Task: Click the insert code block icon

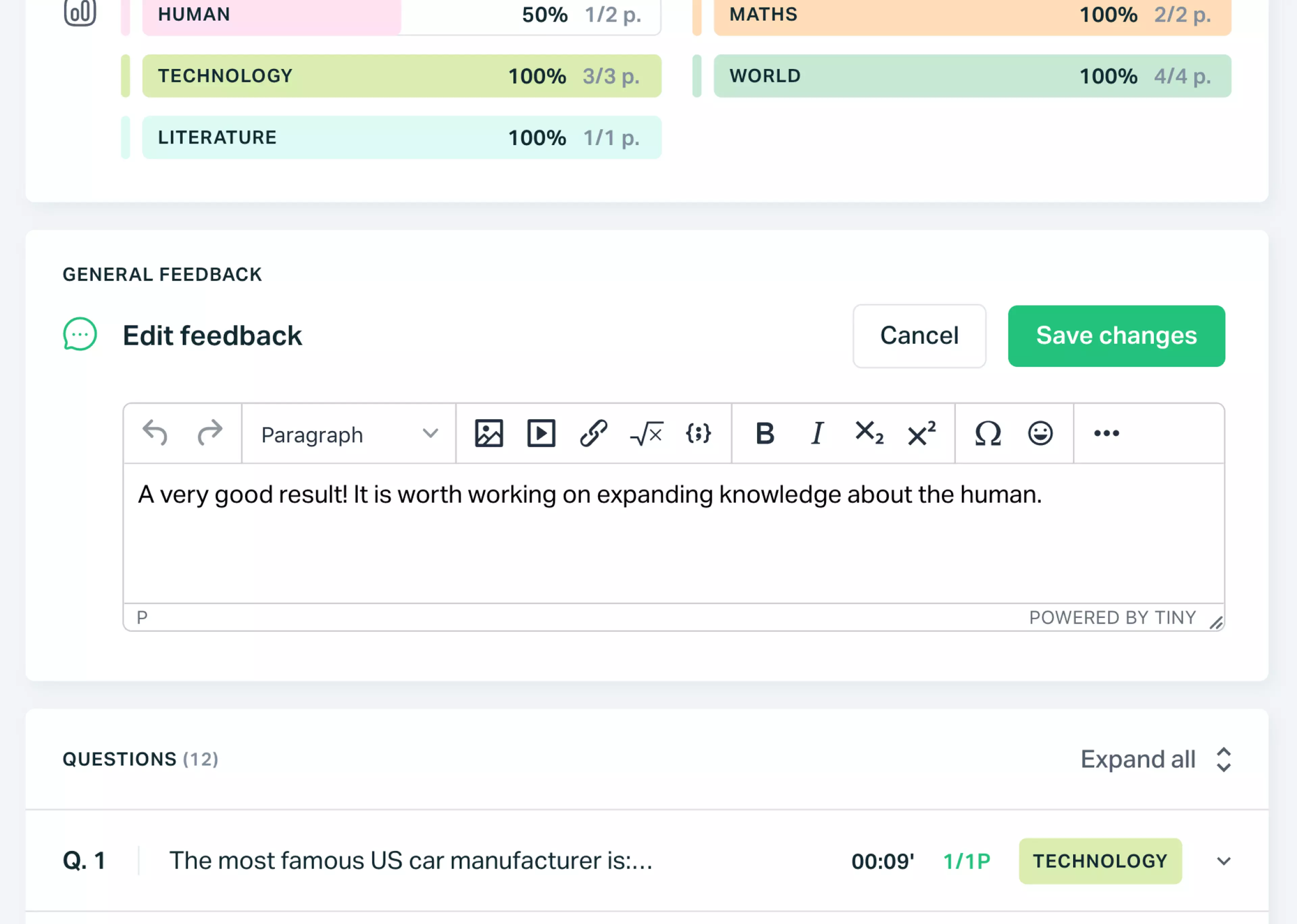Action: (x=700, y=433)
